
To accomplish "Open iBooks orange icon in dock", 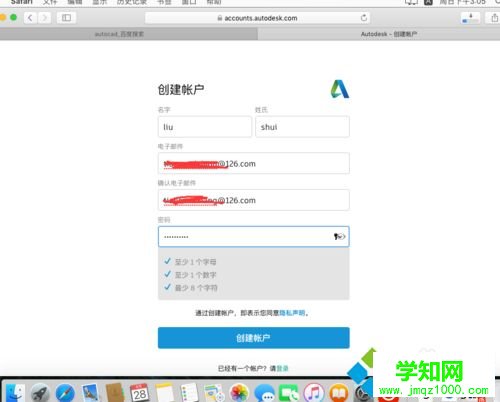I will pos(339,393).
